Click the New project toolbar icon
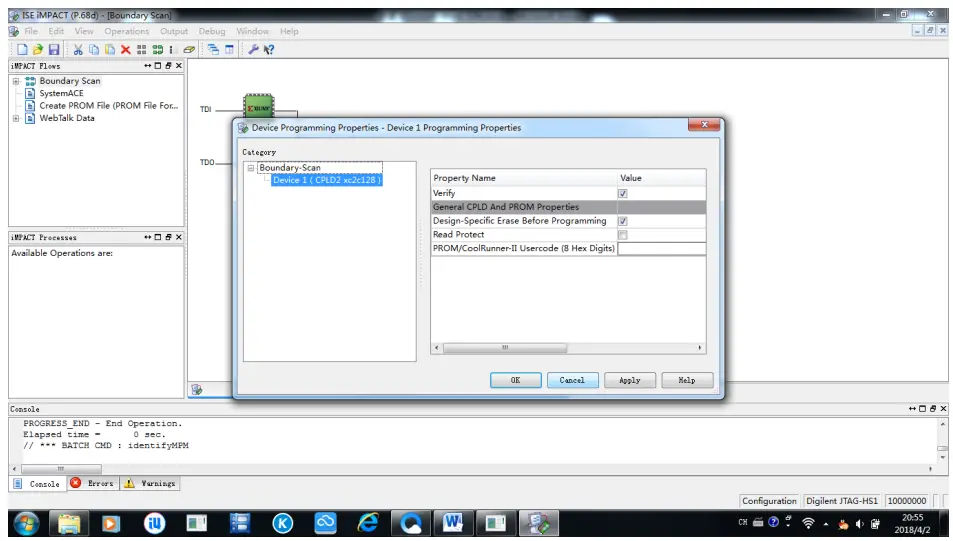Viewport: 953px width, 541px height. (22, 49)
